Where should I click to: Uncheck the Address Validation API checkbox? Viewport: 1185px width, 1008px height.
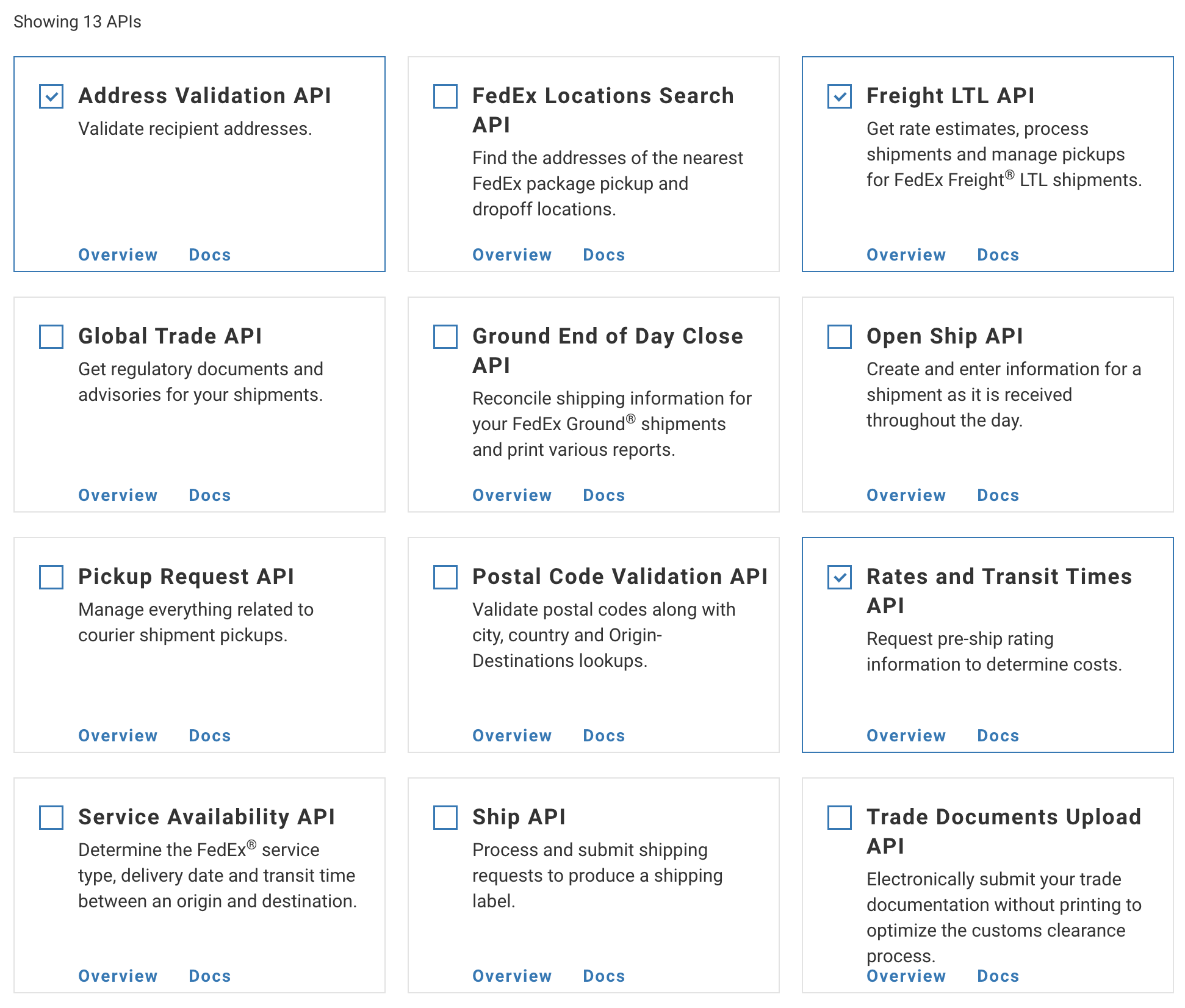click(x=51, y=96)
